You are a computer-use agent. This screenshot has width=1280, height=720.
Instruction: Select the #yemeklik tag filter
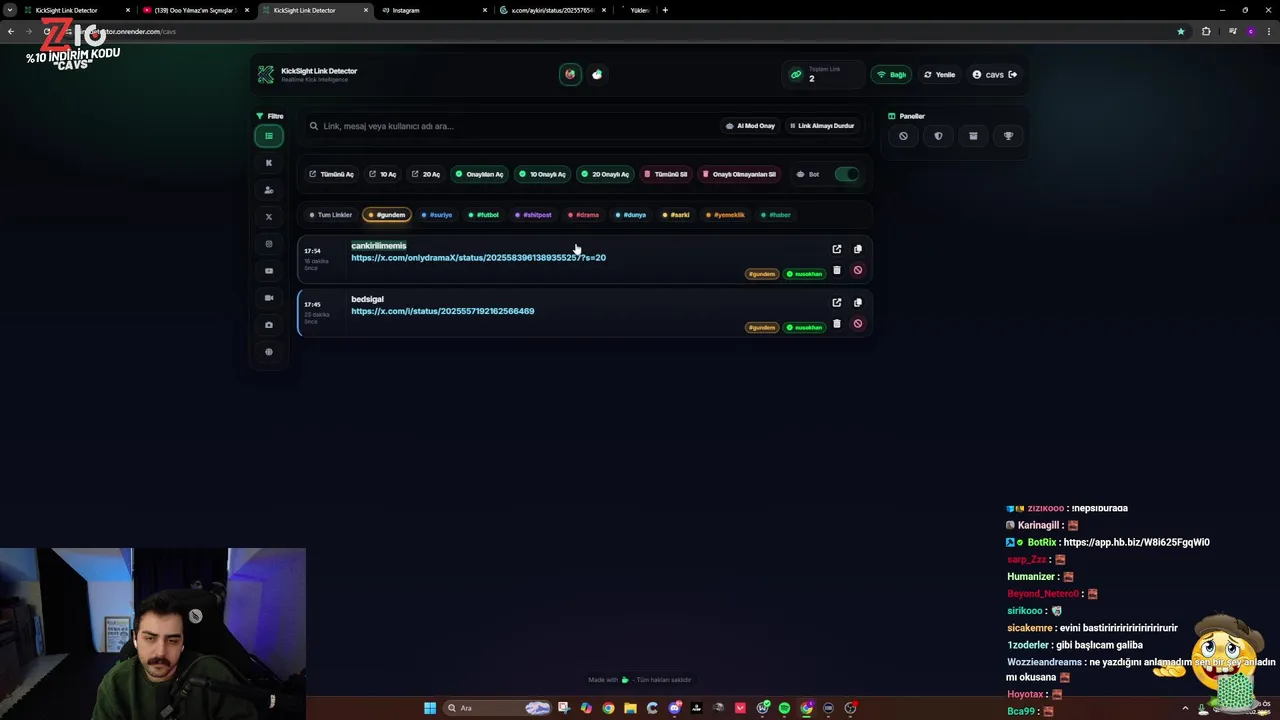[726, 215]
